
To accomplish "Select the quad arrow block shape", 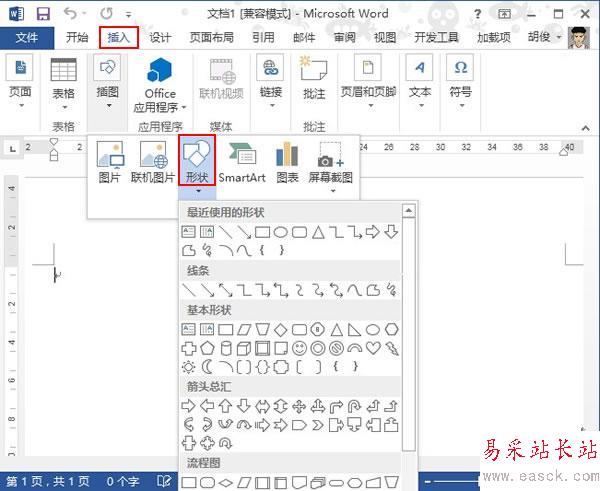I will click(x=299, y=406).
